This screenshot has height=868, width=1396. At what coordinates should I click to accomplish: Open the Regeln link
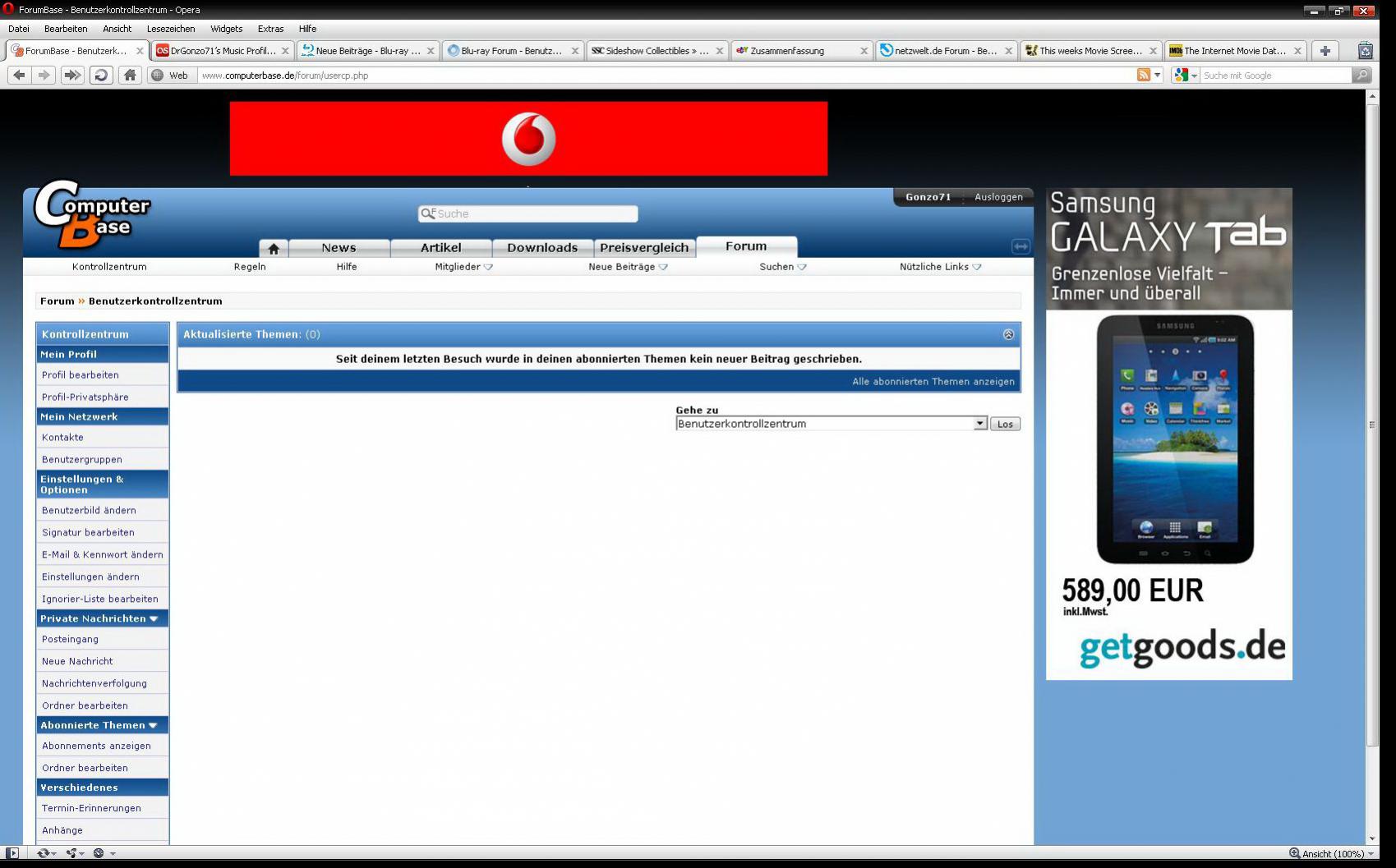pyautogui.click(x=250, y=267)
